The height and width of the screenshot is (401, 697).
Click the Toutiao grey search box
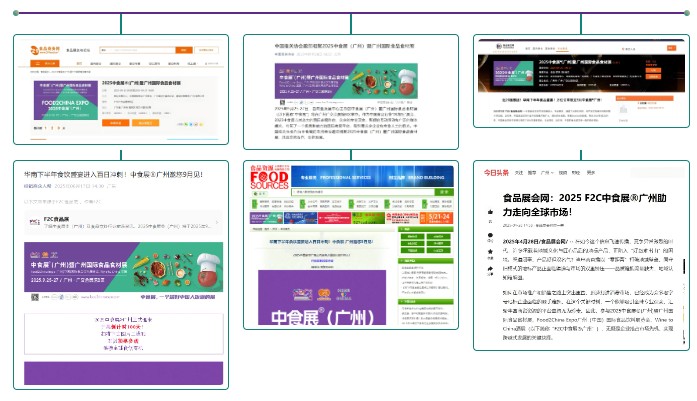[657, 172]
